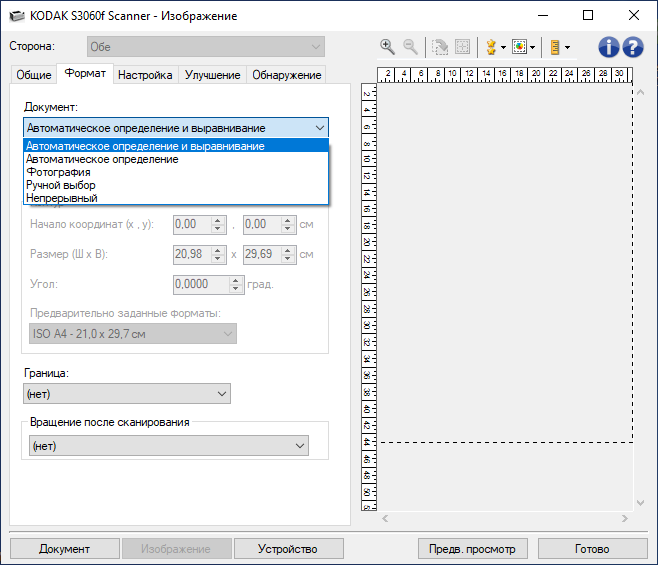The image size is (658, 565).
Task: Open the Вращение после сканирования dropdown
Action: point(169,446)
